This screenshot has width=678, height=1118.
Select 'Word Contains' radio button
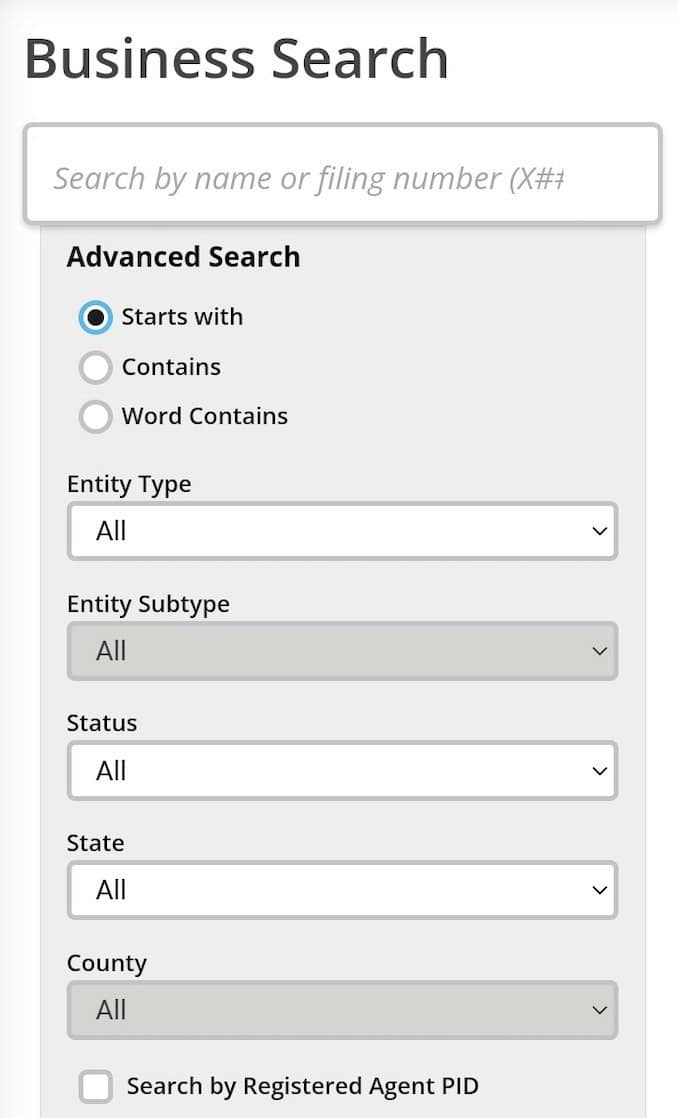tap(95, 417)
